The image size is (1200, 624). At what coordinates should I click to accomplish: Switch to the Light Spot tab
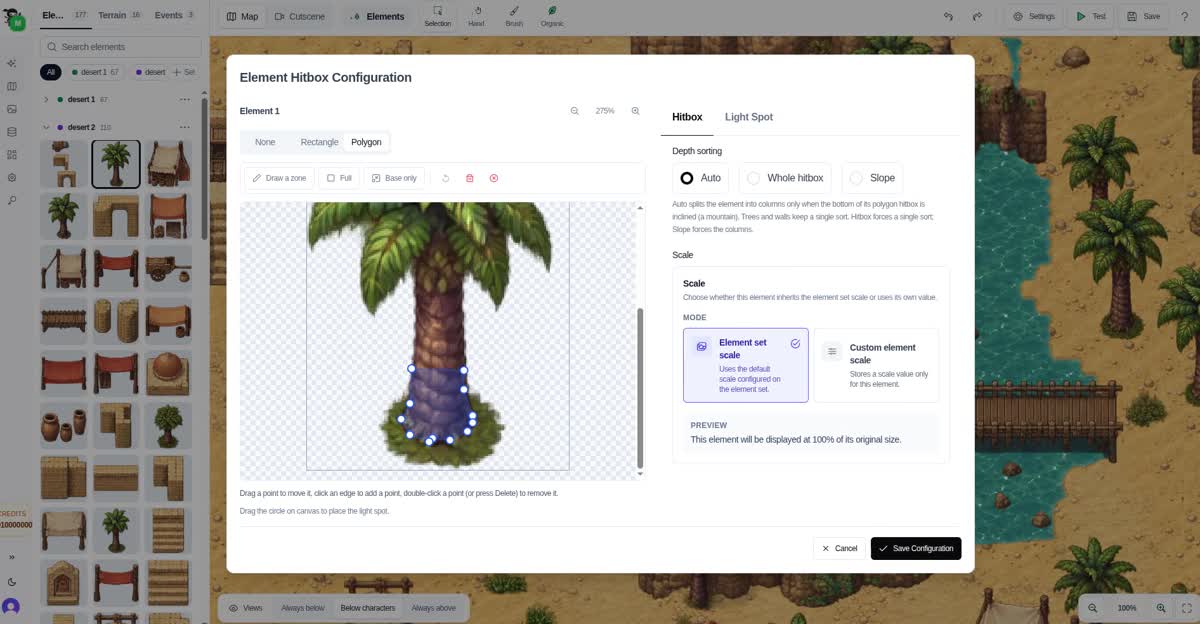coord(749,117)
